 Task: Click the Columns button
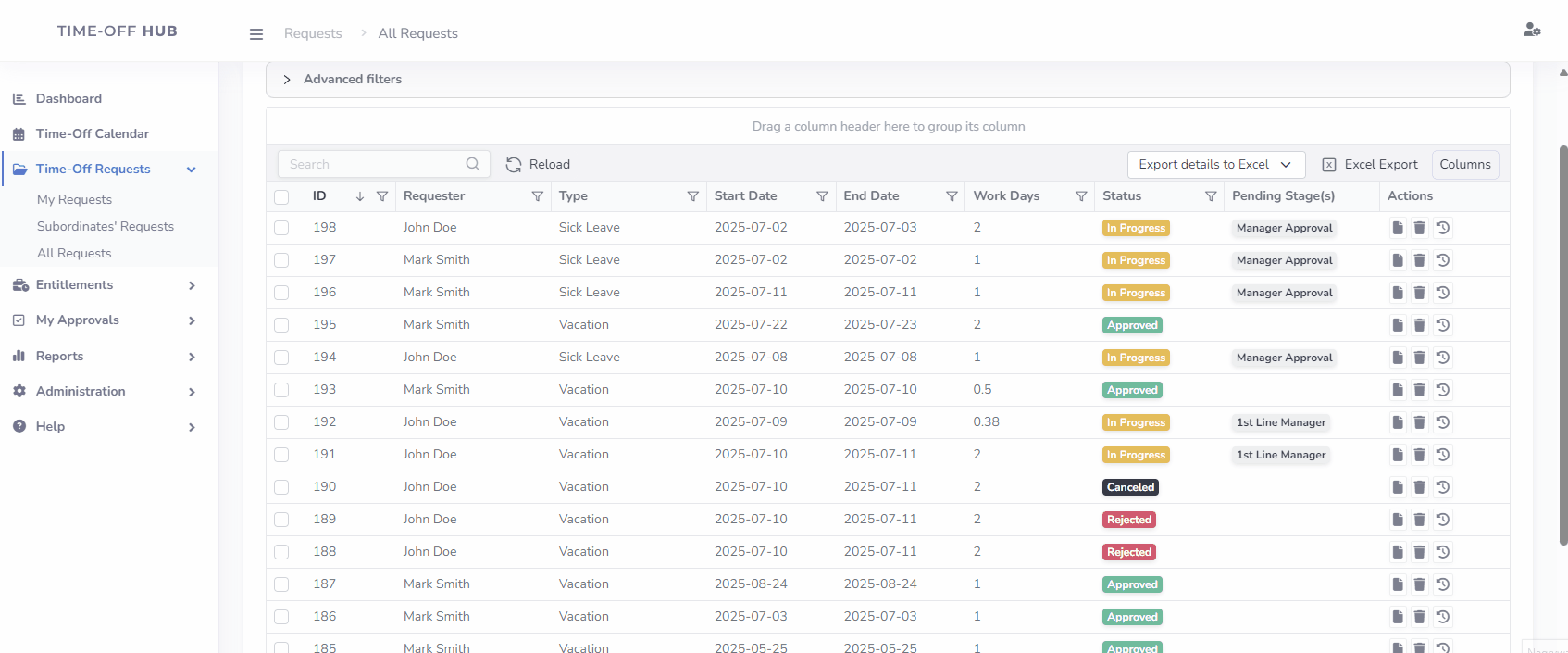click(1464, 165)
